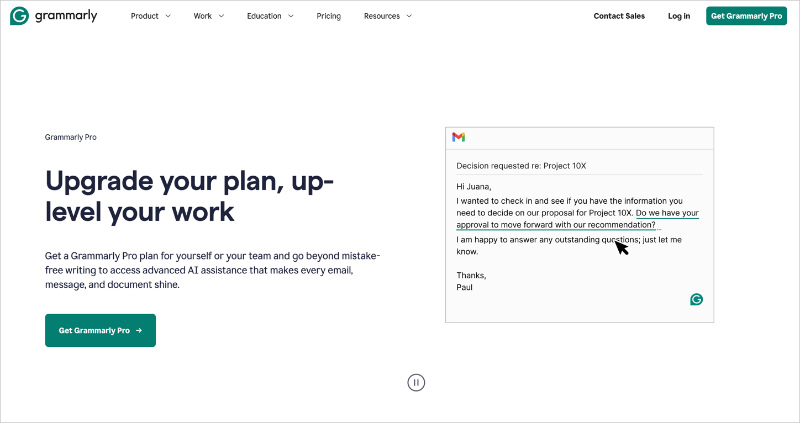
Task: Click the 'Grammarly Pro' label above the headline
Action: 70,137
